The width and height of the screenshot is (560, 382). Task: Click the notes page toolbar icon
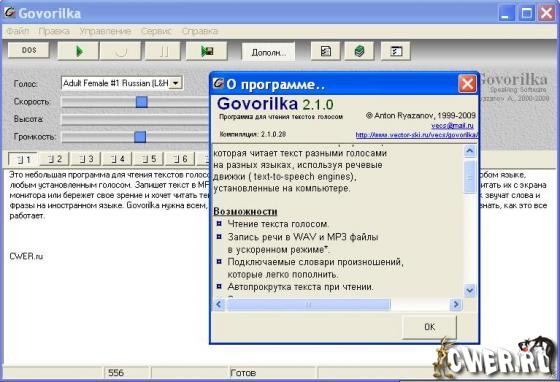pyautogui.click(x=325, y=51)
